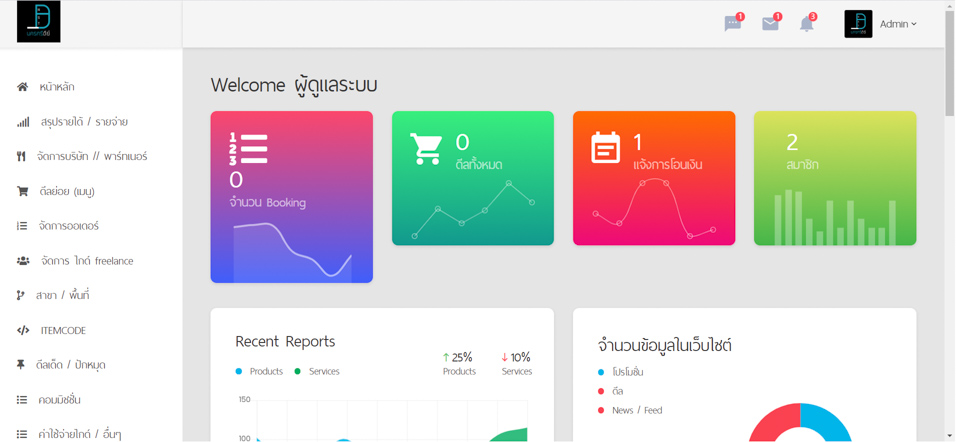Open the chat messages icon in header
The width and height of the screenshot is (956, 442).
tap(733, 24)
